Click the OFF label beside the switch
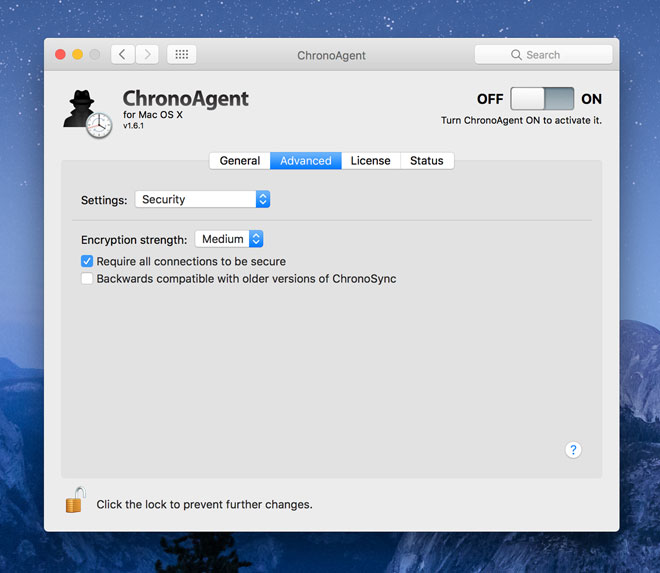660x573 pixels. (x=490, y=99)
